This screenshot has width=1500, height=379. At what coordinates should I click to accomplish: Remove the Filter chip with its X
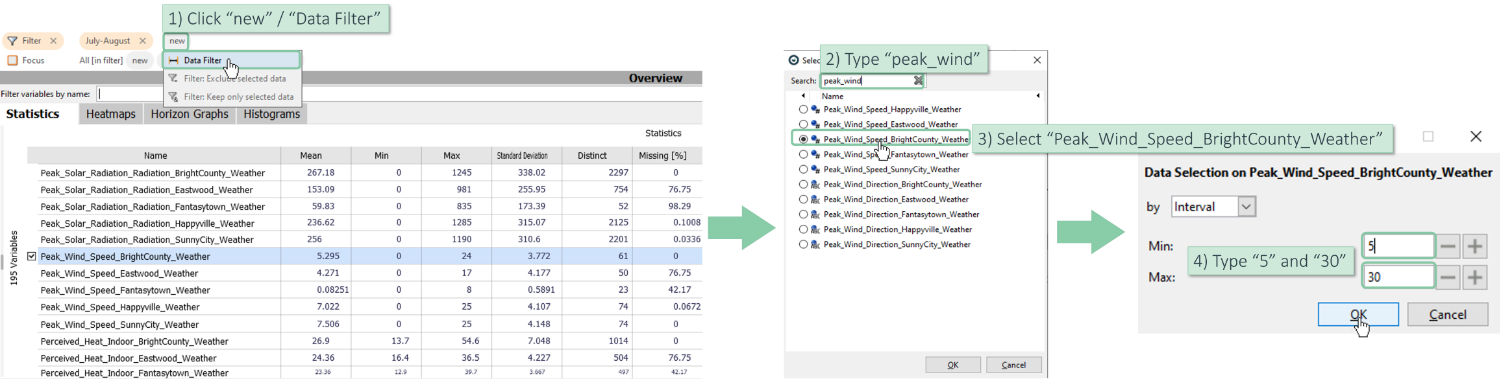click(53, 41)
